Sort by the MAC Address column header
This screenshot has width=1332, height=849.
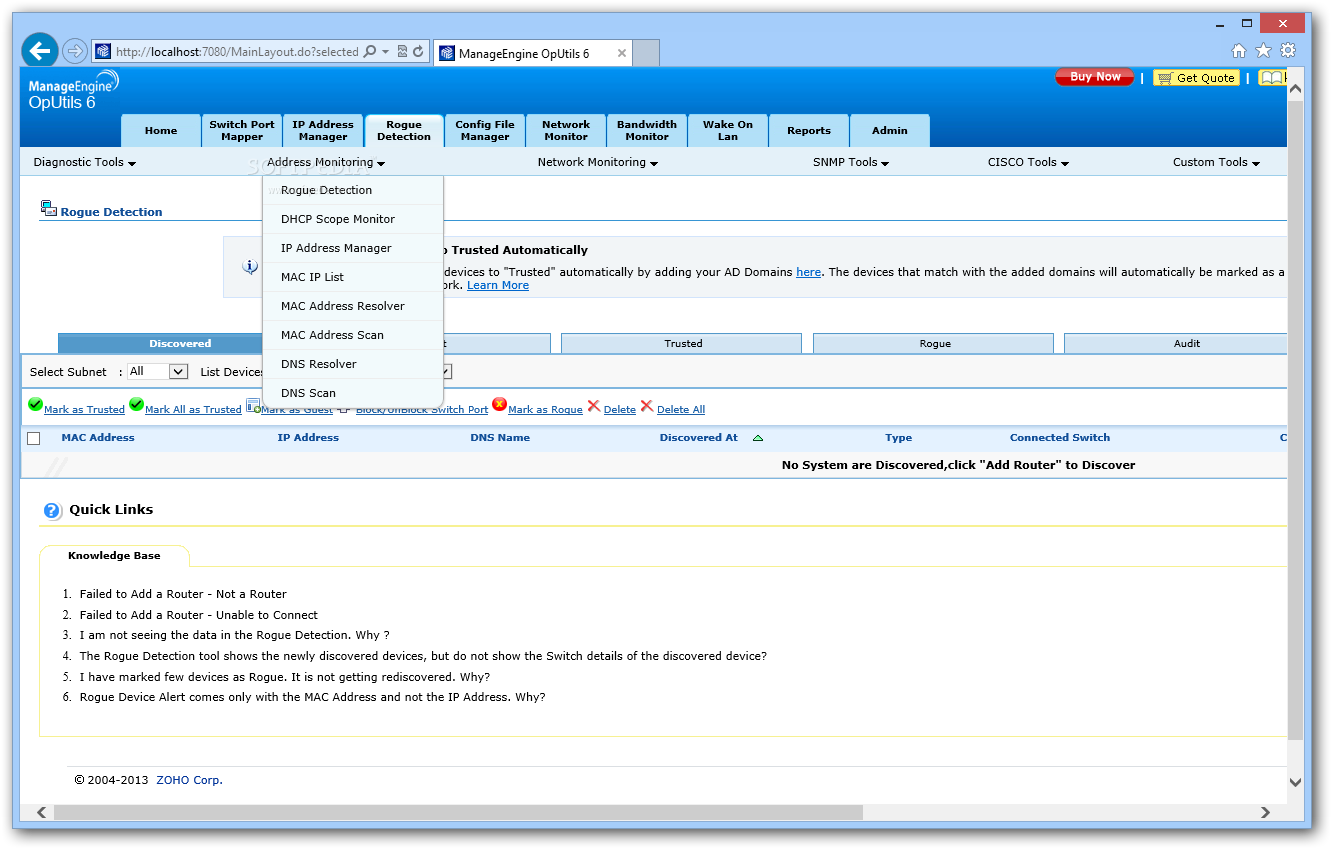(98, 438)
